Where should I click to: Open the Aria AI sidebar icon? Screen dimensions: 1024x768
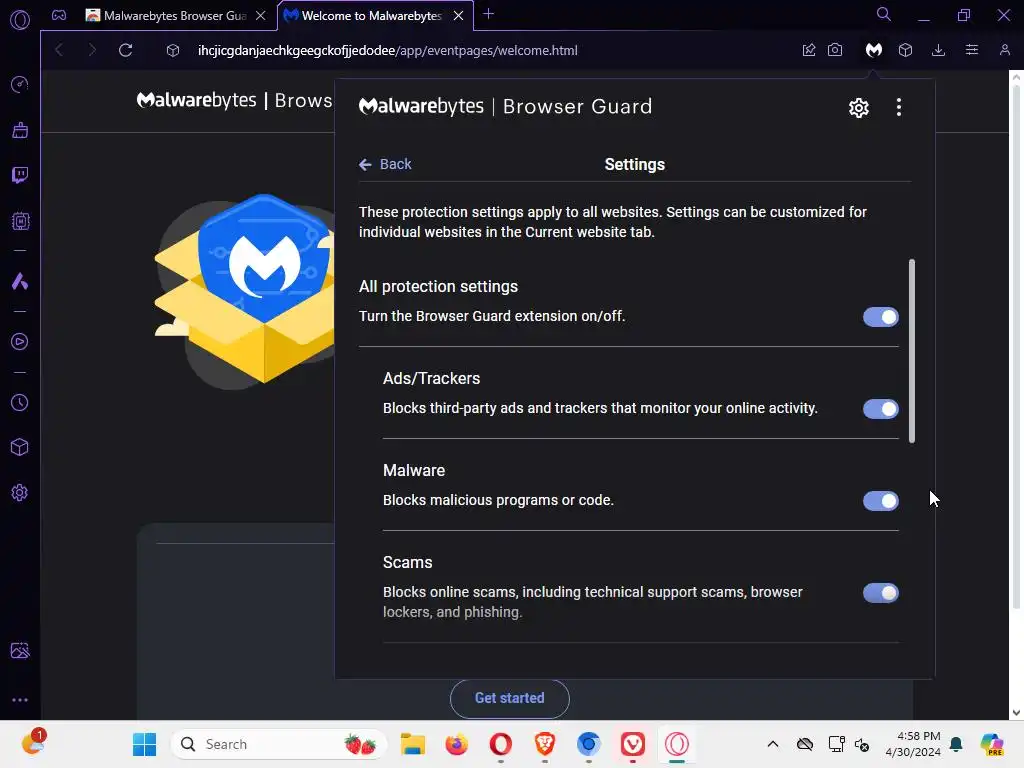20,281
